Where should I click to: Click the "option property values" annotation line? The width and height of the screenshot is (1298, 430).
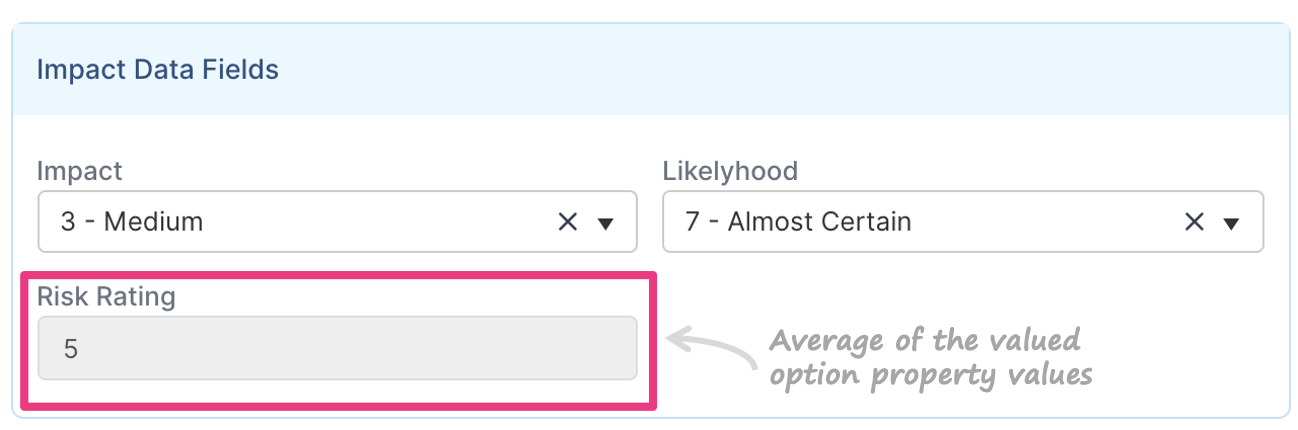coord(930,375)
